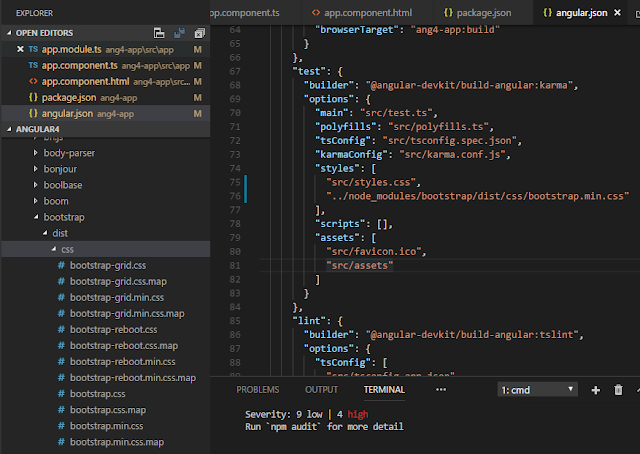The height and width of the screenshot is (454, 640).
Task: Open bootstrap-reboot.min.css.map file
Action: click(x=133, y=378)
